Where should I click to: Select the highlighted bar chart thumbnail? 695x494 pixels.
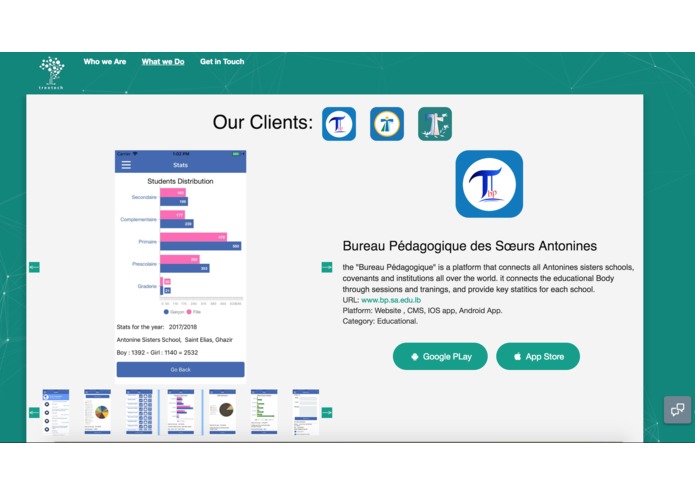click(181, 412)
